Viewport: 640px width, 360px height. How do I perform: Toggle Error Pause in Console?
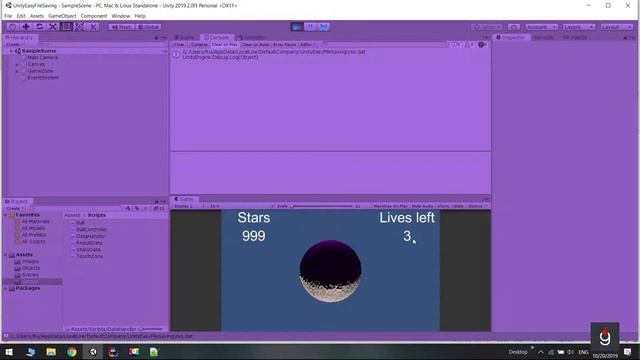[285, 44]
